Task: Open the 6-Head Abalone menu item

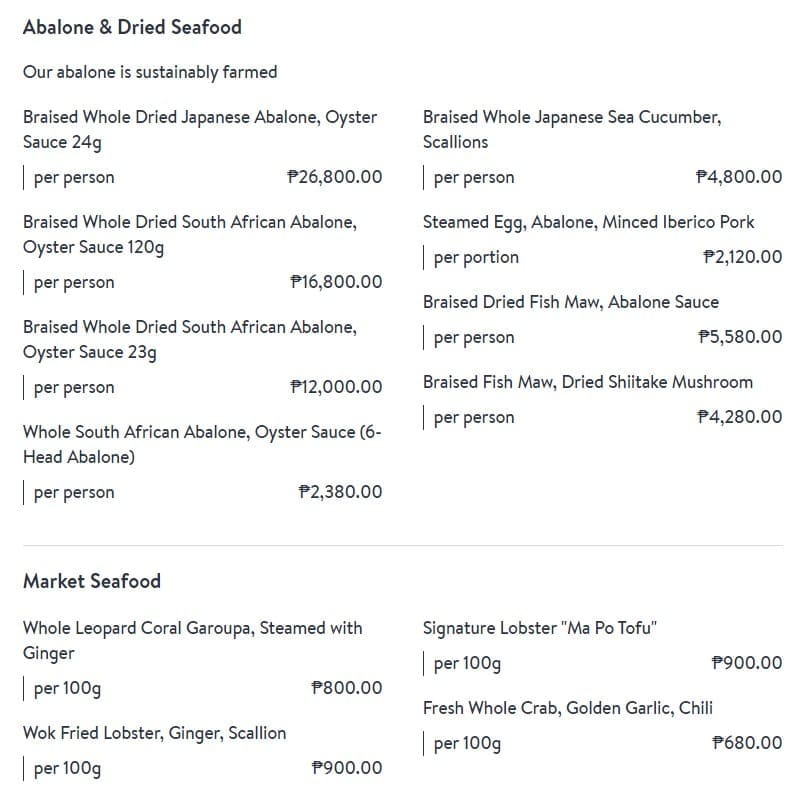Action: point(201,444)
